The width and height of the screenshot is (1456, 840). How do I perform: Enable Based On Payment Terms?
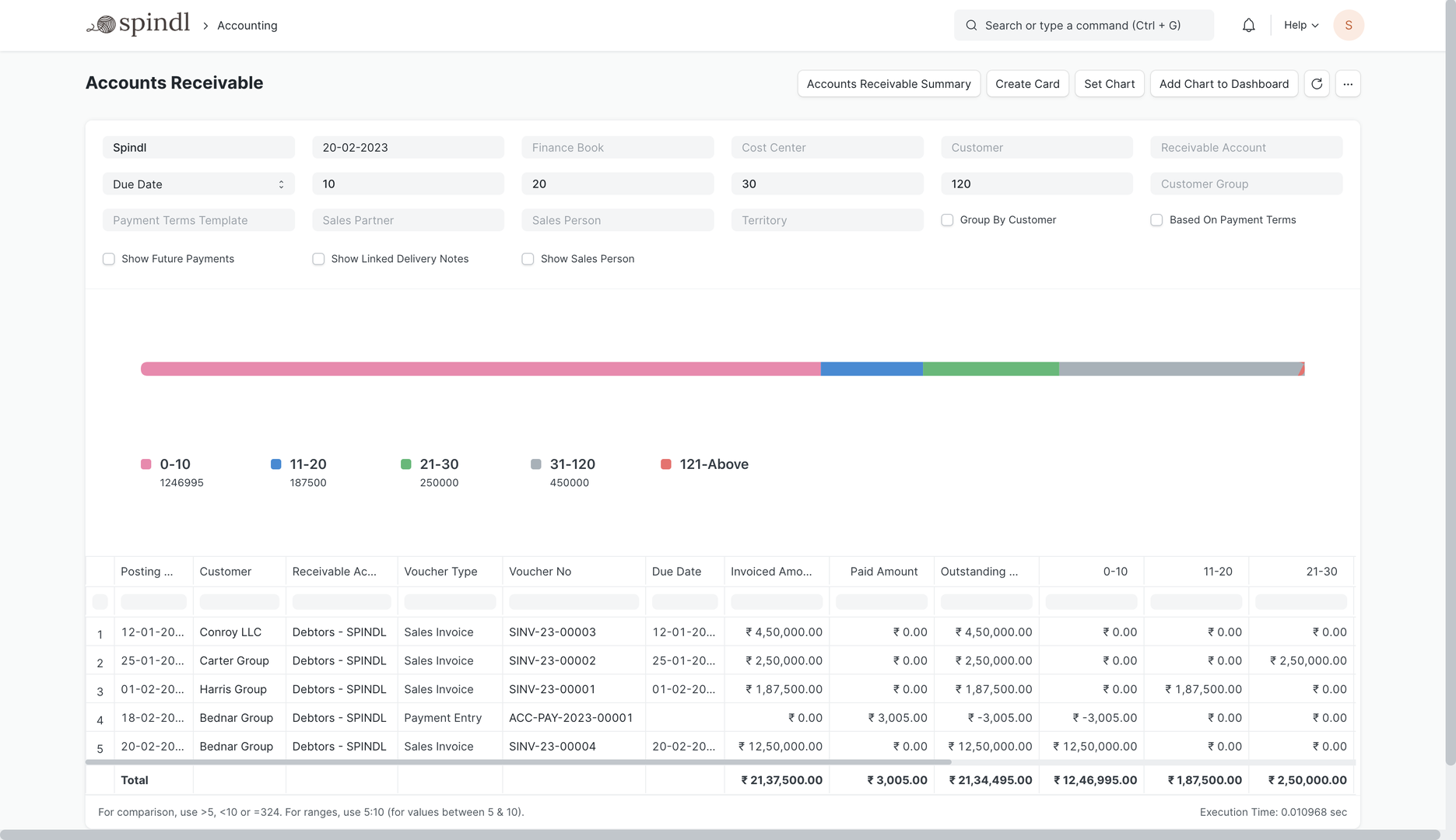coord(1156,220)
